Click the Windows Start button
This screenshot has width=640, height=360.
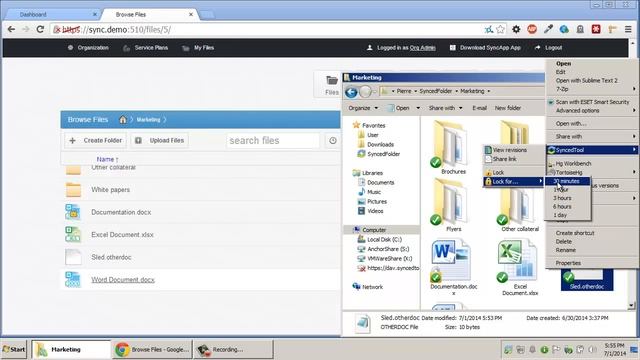pos(14,349)
